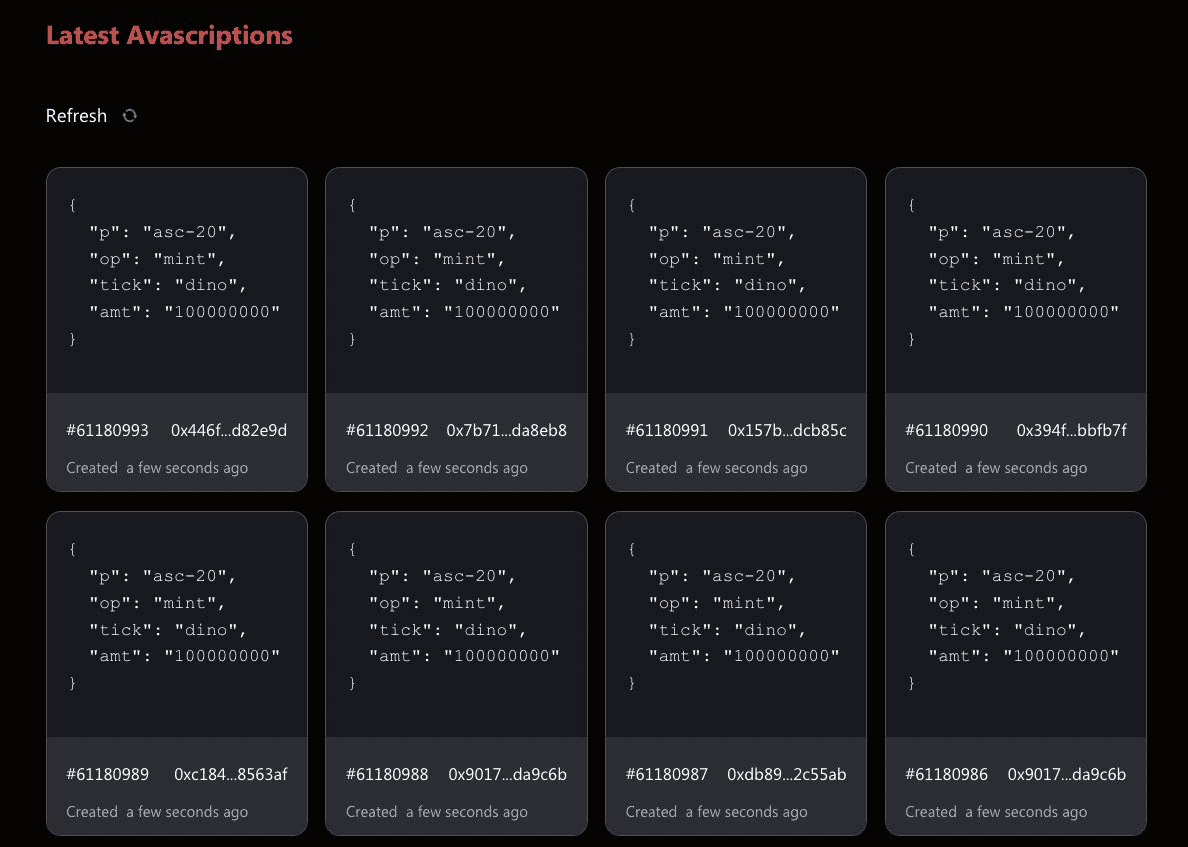Open avascription #61180987

pos(667,775)
